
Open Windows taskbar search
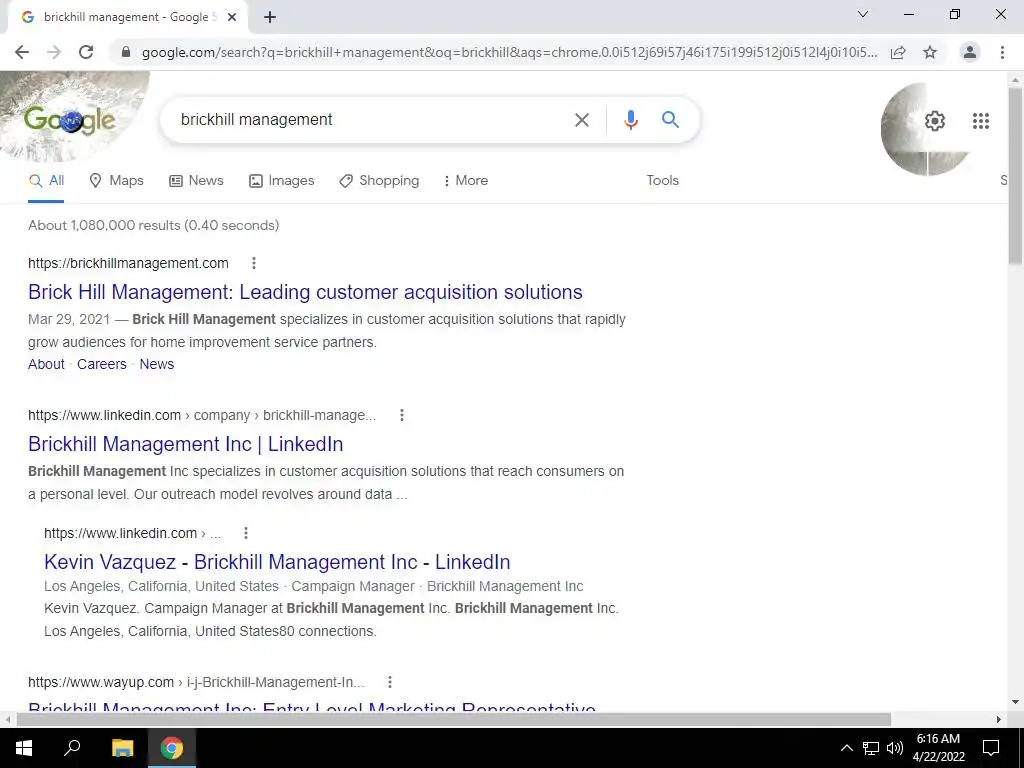point(72,748)
